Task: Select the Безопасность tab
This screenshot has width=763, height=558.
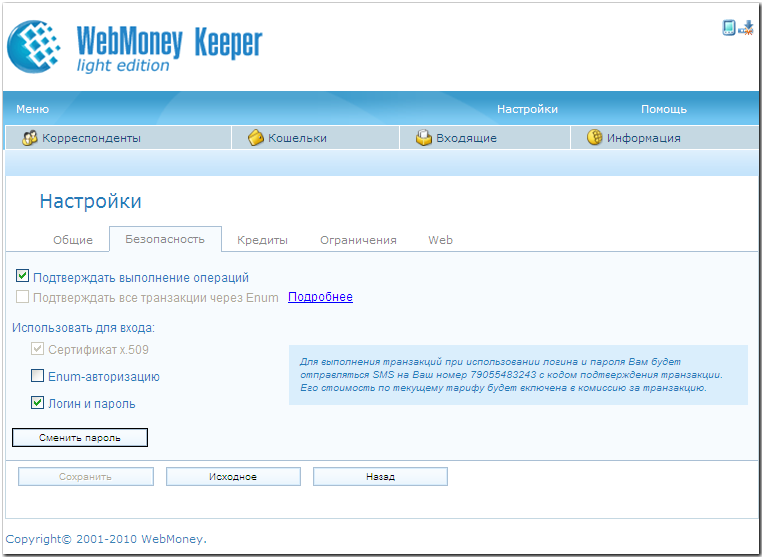Action: tap(165, 239)
